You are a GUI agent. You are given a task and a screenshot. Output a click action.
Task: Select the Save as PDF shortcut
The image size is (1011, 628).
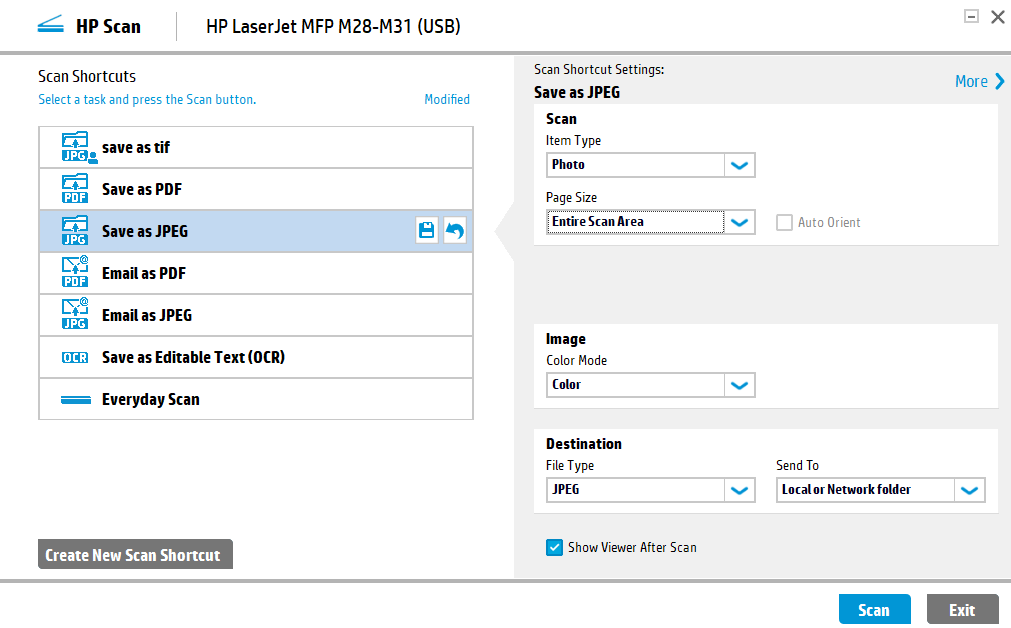256,189
